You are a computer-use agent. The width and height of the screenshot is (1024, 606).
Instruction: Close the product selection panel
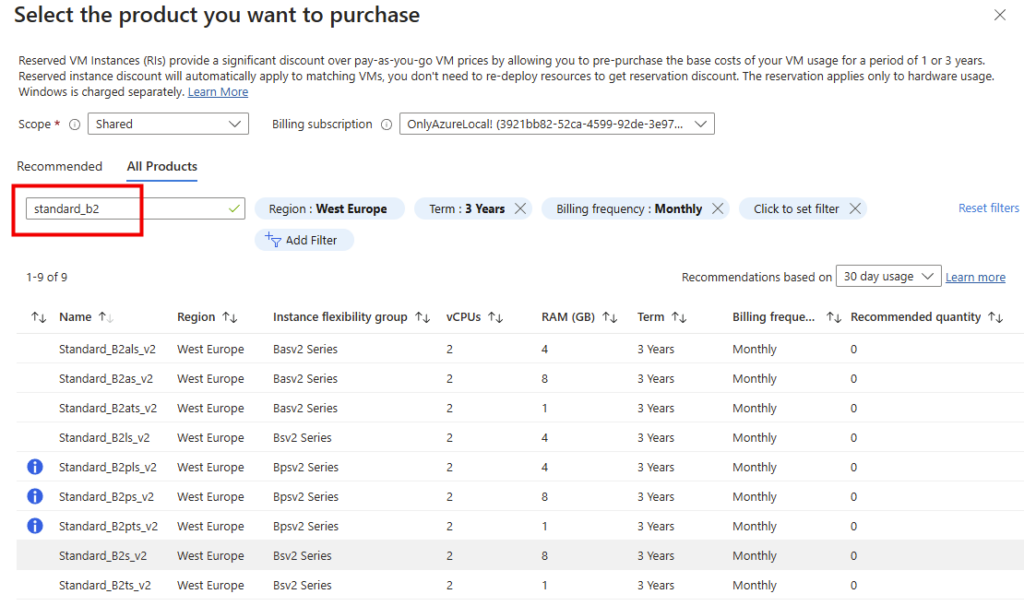999,14
